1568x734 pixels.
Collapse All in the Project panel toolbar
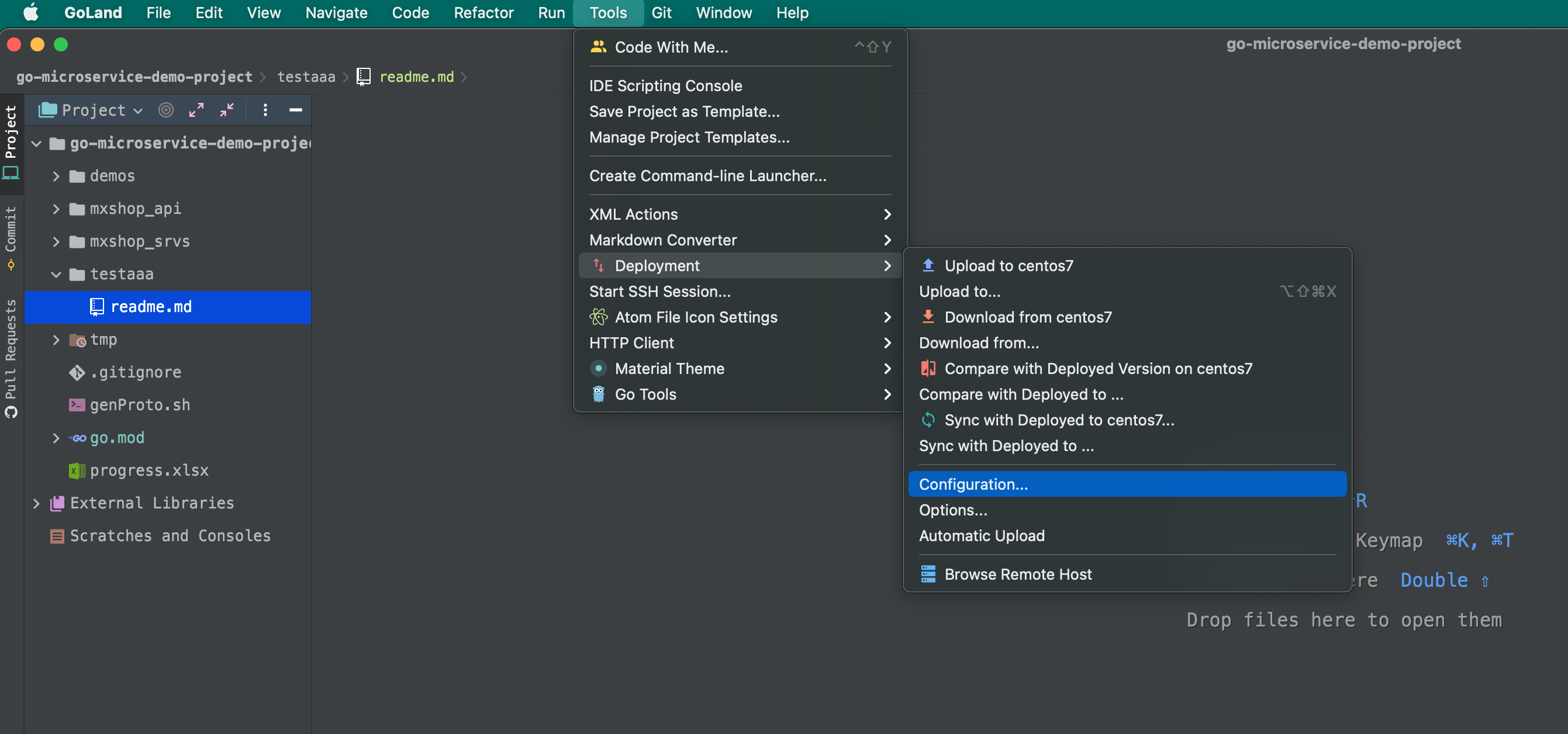pos(226,110)
